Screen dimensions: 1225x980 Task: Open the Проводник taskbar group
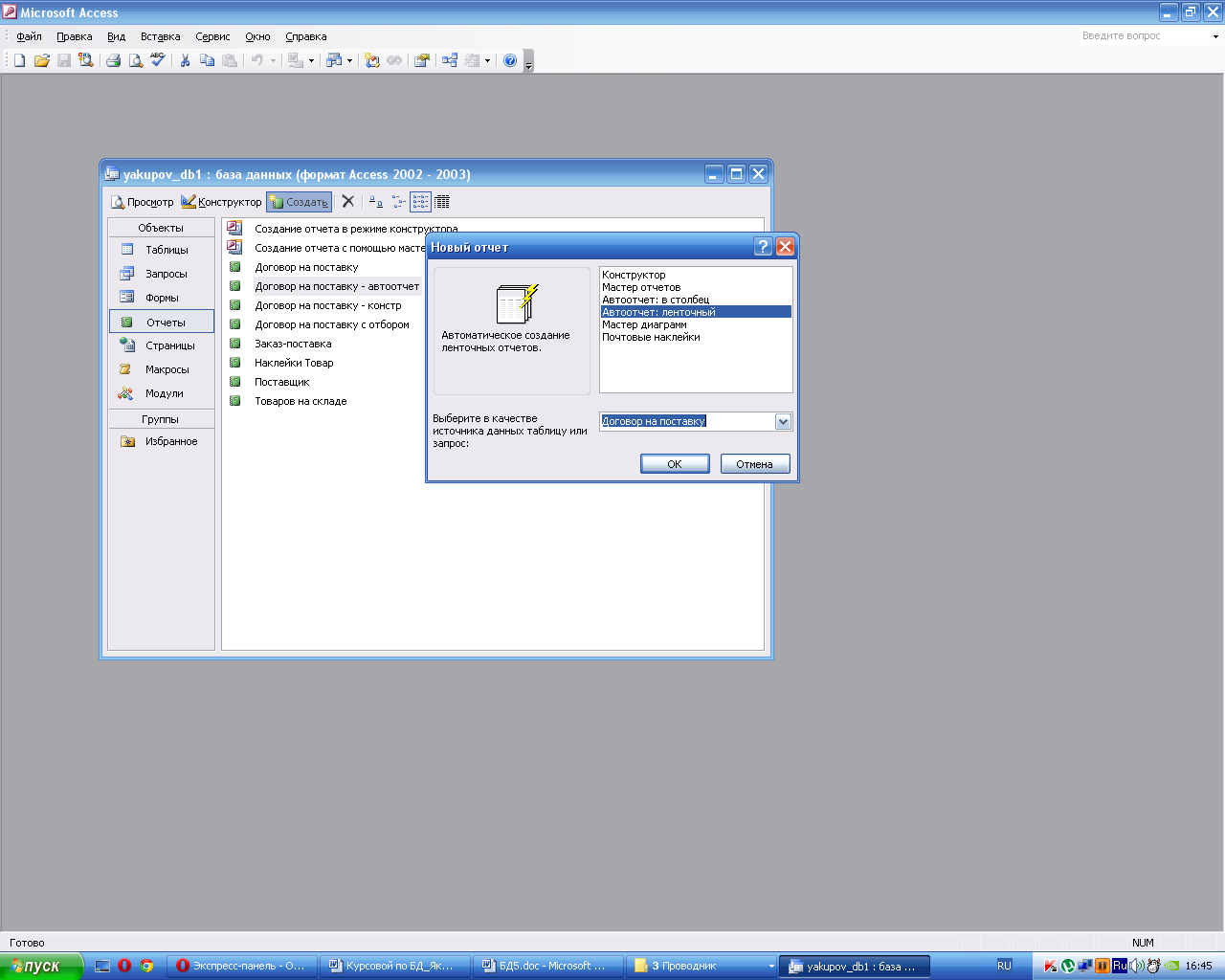point(702,966)
